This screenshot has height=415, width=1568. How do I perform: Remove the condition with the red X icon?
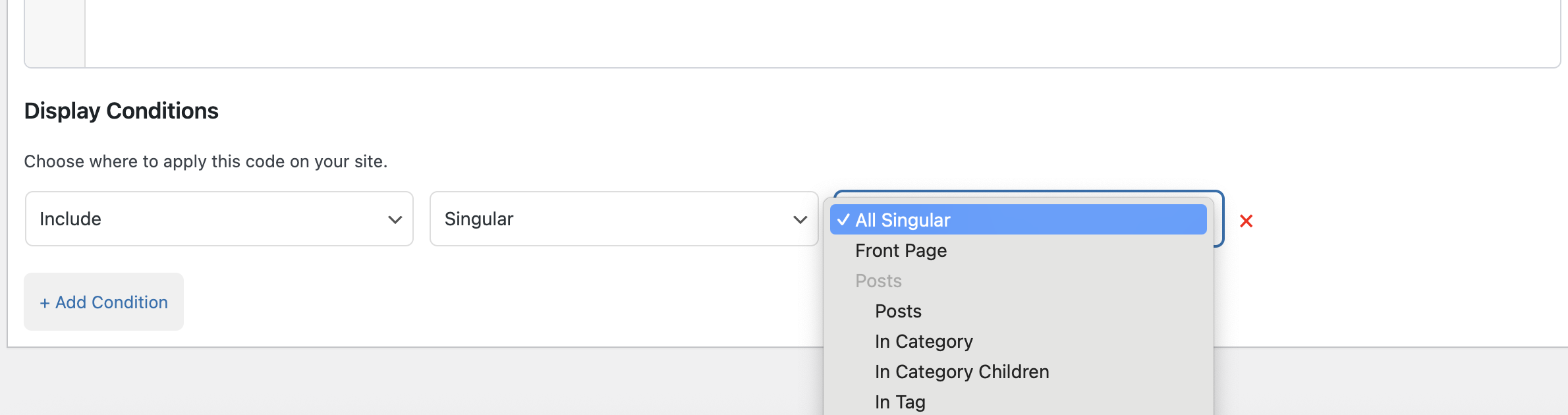pyautogui.click(x=1246, y=221)
